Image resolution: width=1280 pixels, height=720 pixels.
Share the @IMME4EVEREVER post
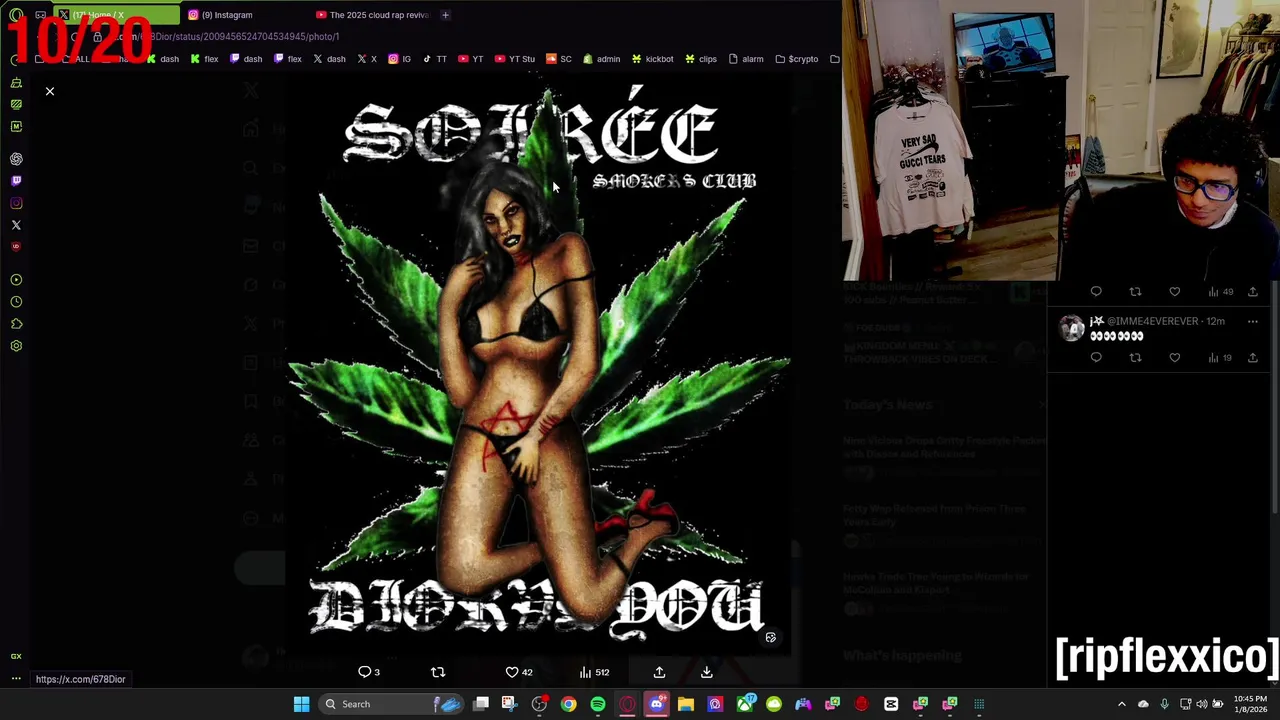click(1252, 357)
